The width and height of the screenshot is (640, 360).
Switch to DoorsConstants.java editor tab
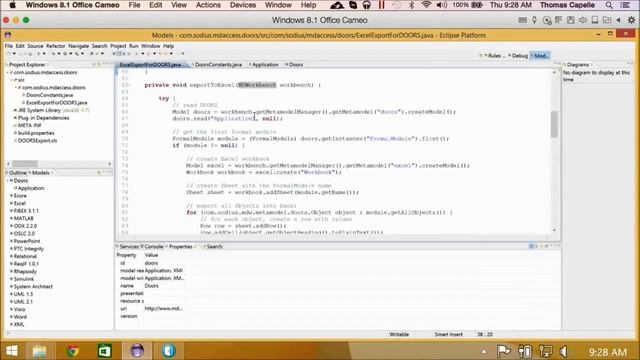click(218, 64)
